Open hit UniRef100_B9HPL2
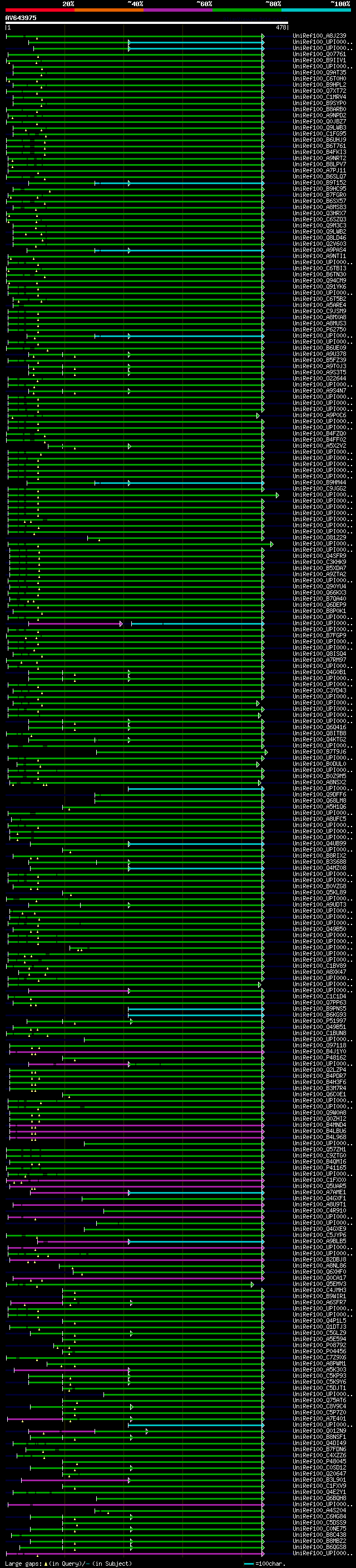 (319, 85)
